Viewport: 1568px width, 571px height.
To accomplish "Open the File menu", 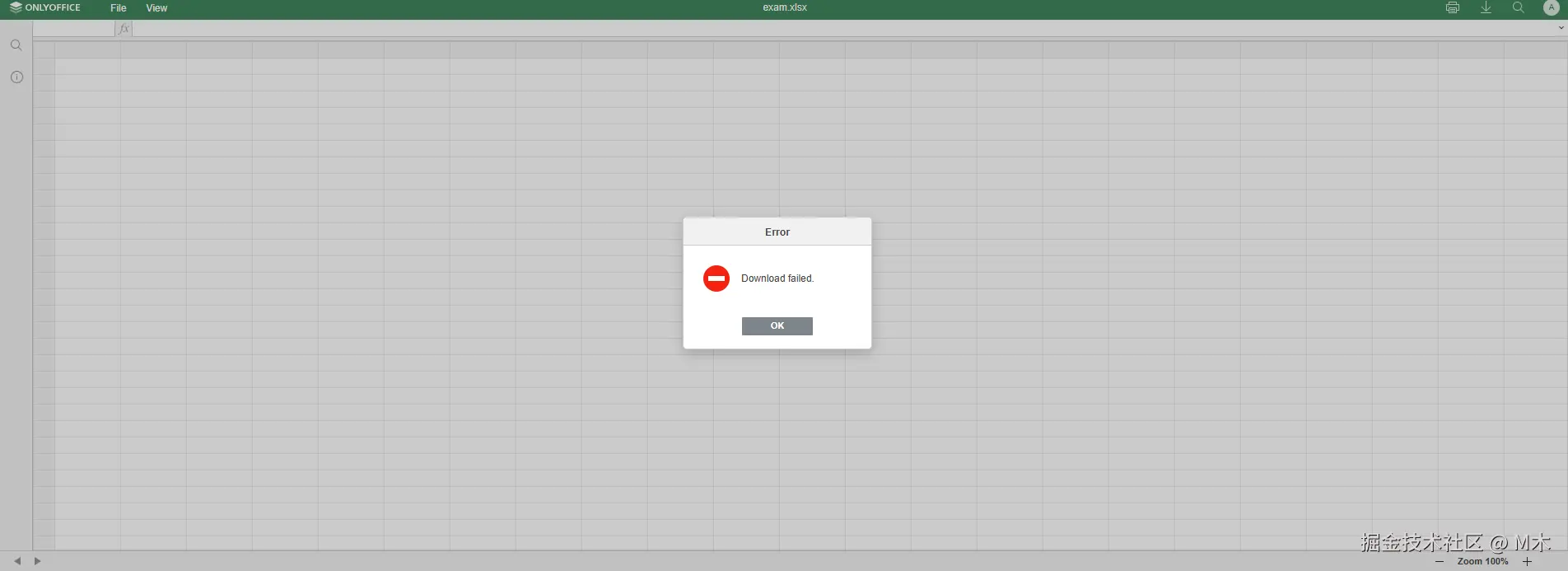I will coord(119,8).
